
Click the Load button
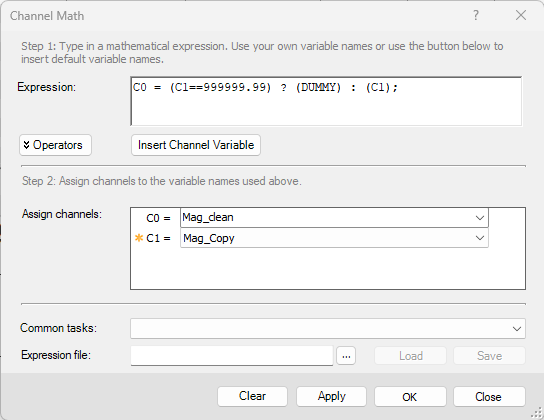410,356
